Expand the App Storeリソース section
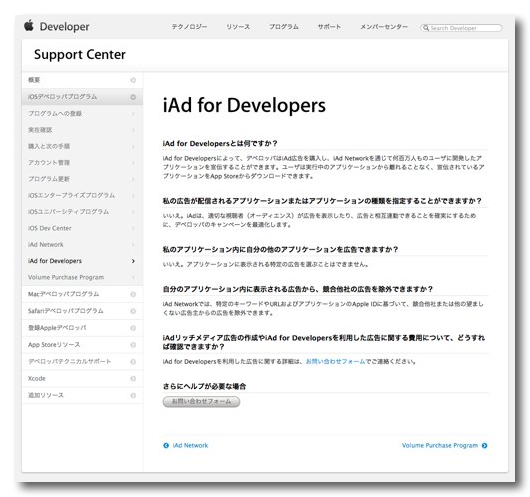This screenshot has height=497, width=530. click(x=133, y=345)
